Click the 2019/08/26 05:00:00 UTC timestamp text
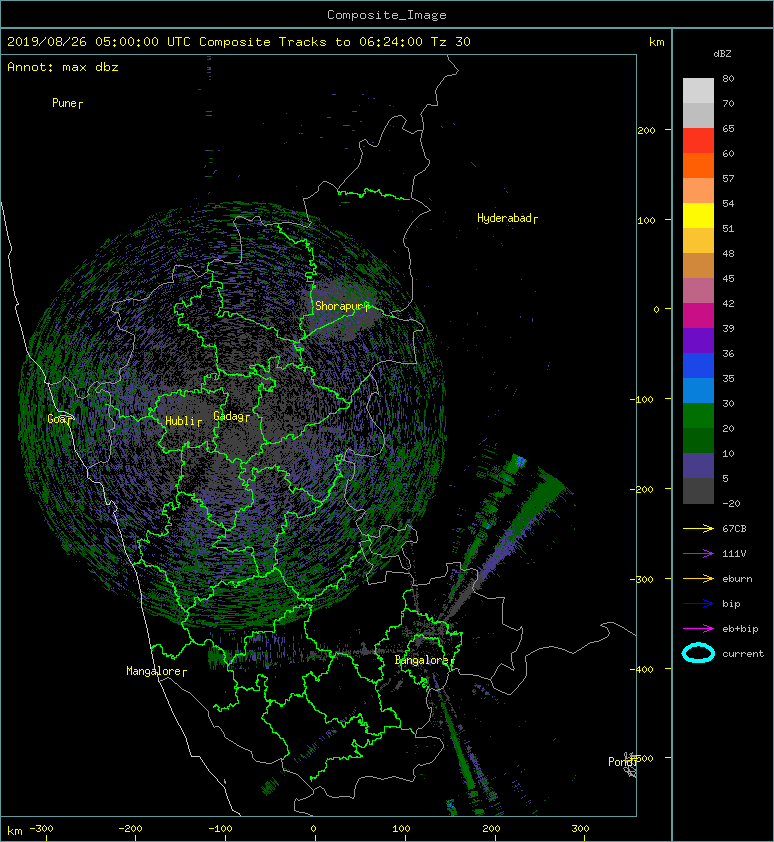Viewport: 774px width, 842px height. (x=99, y=42)
